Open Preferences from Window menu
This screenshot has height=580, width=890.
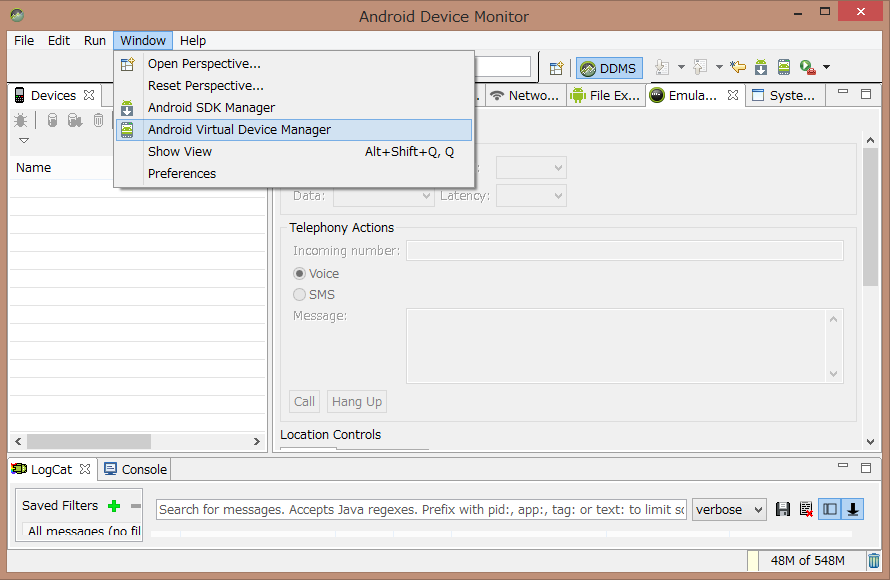point(294,174)
